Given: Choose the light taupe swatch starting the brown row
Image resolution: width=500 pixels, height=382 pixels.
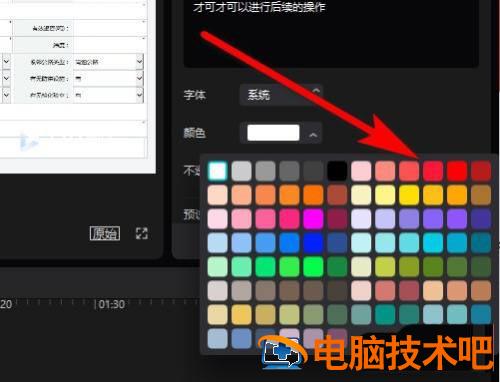Looking at the screenshot, I should 217,291.
